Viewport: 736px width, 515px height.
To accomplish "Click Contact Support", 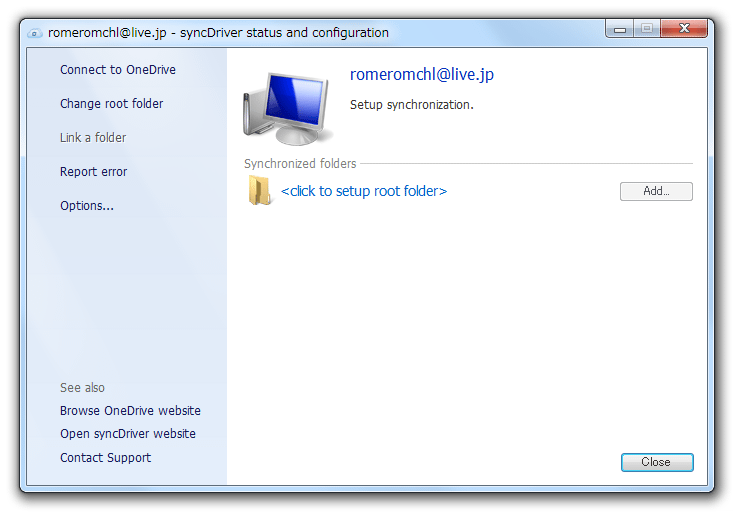I will 106,457.
